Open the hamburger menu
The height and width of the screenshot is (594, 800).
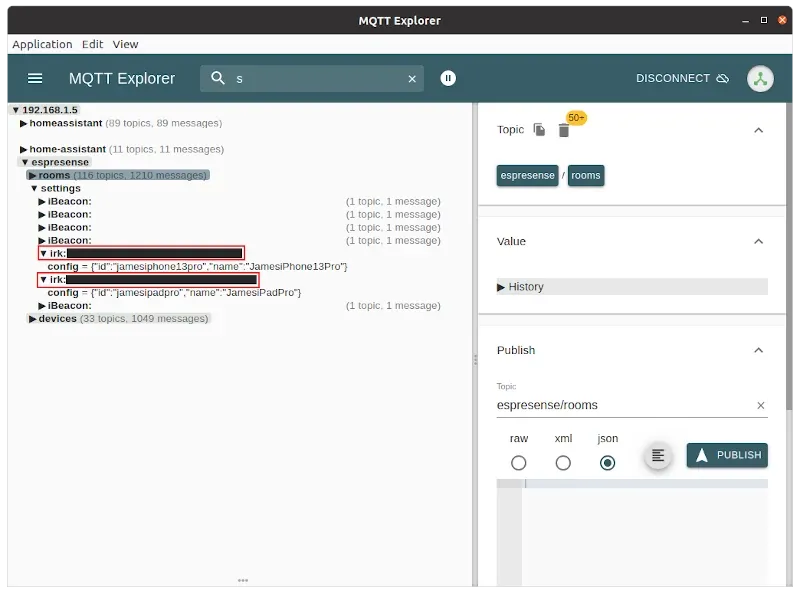coord(35,78)
